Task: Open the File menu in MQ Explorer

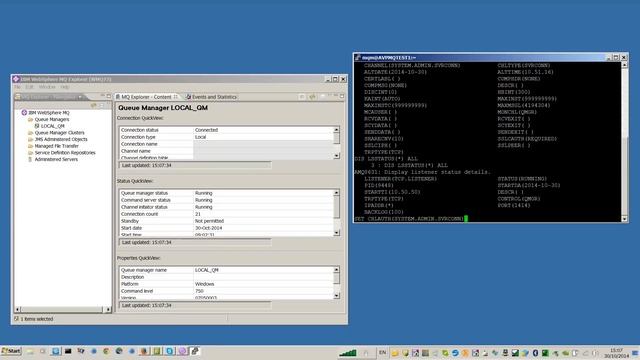Action: 17,87
